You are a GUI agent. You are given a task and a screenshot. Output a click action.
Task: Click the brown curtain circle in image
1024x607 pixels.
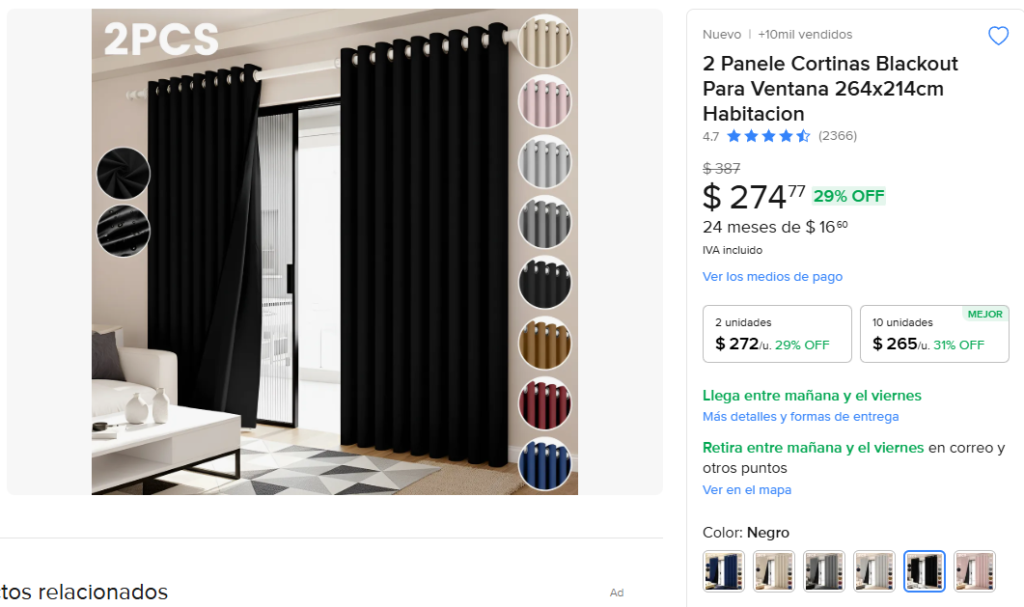545,343
